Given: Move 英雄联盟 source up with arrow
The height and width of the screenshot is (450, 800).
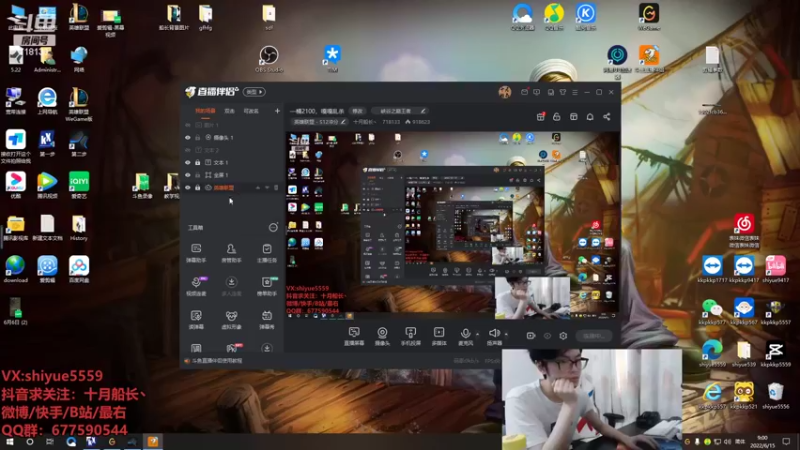Looking at the screenshot, I should coord(258,188).
